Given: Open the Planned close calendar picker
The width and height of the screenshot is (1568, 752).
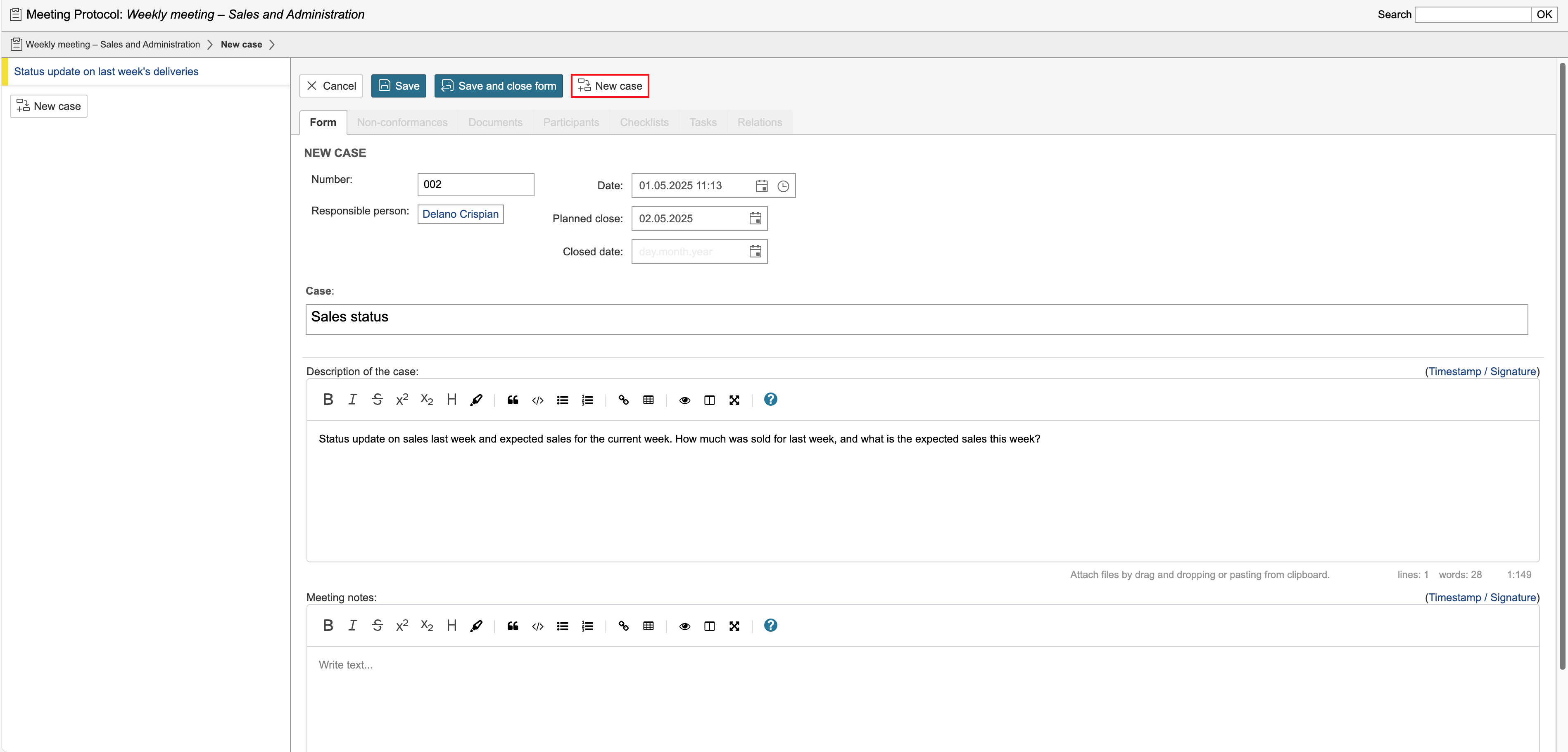Looking at the screenshot, I should 755,219.
